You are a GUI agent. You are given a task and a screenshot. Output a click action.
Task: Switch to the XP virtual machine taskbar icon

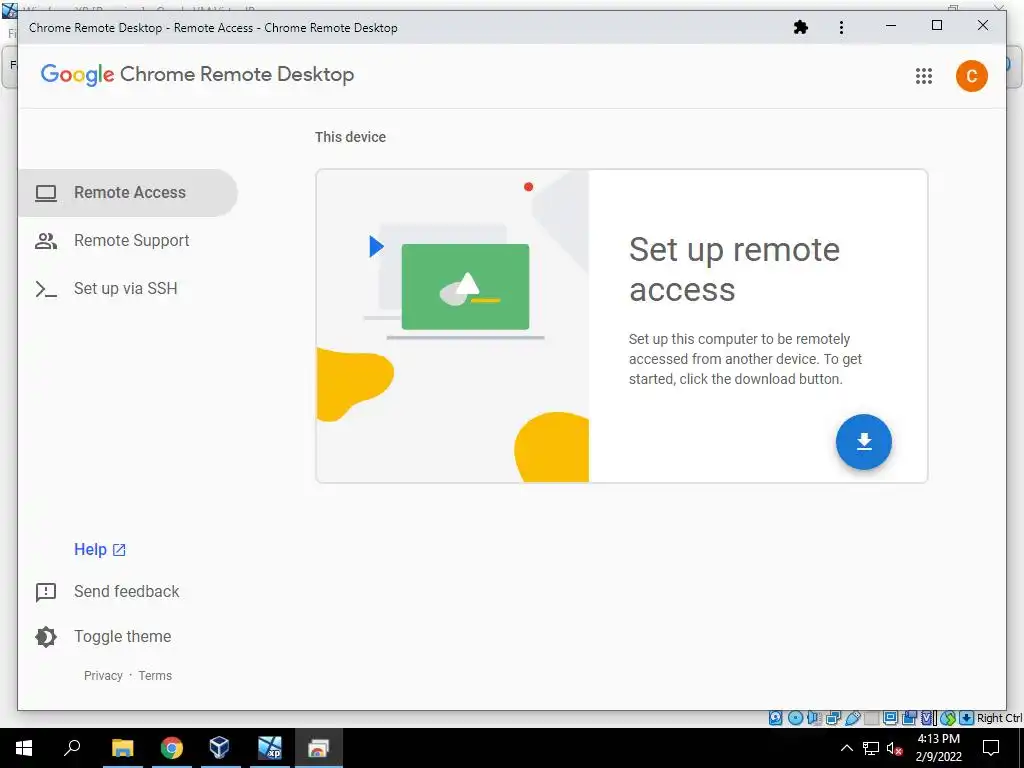click(x=270, y=748)
